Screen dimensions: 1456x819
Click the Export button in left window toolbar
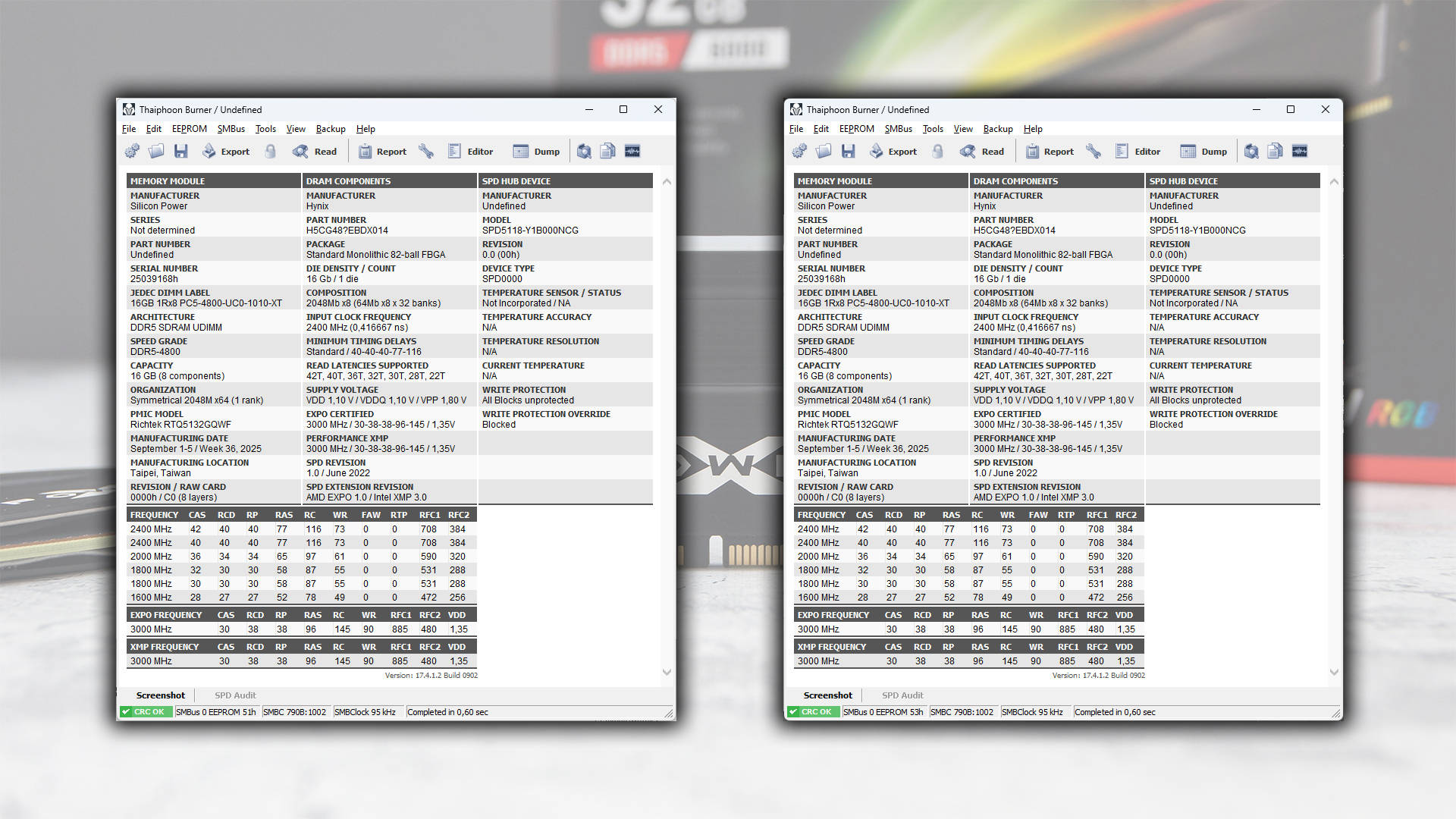[226, 152]
